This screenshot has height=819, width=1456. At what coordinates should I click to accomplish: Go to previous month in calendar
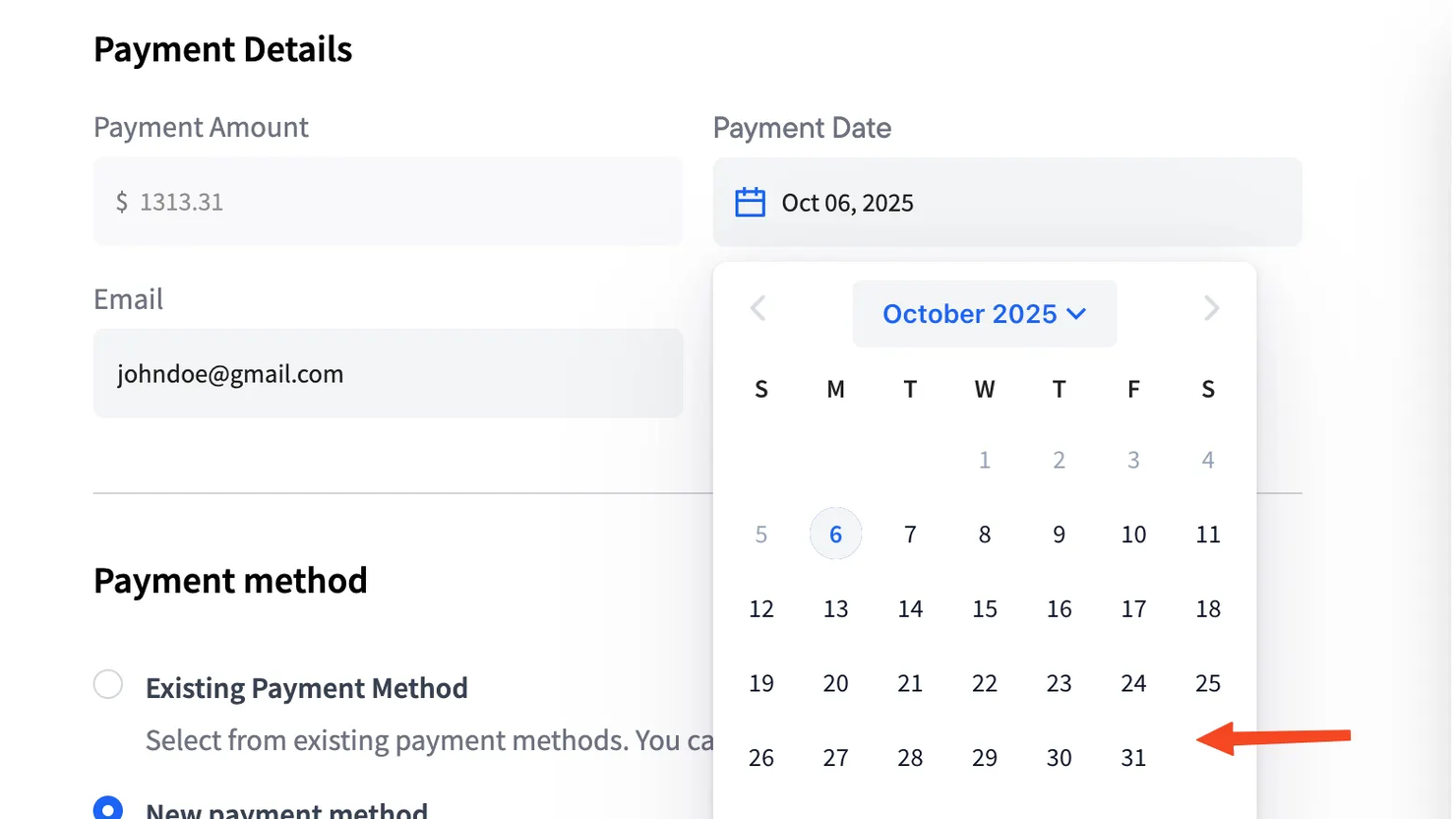click(x=758, y=309)
